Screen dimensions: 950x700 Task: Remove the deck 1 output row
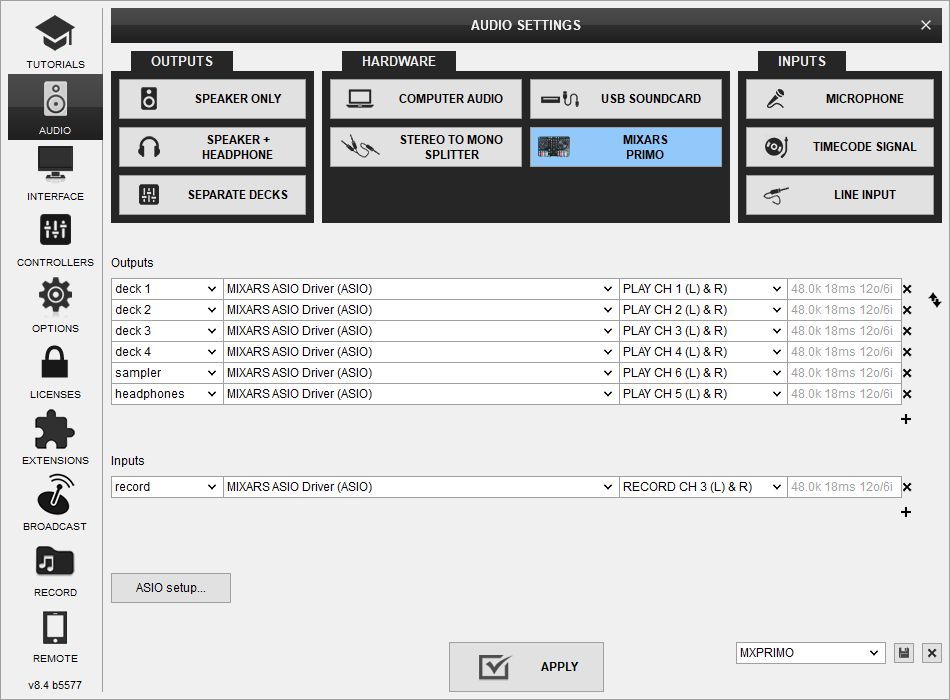pos(907,289)
